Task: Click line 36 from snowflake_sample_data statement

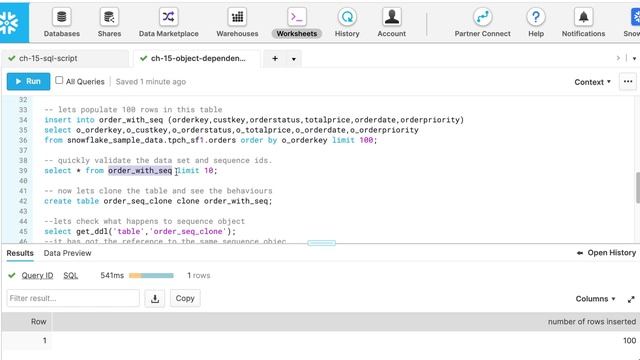Action: click(211, 140)
